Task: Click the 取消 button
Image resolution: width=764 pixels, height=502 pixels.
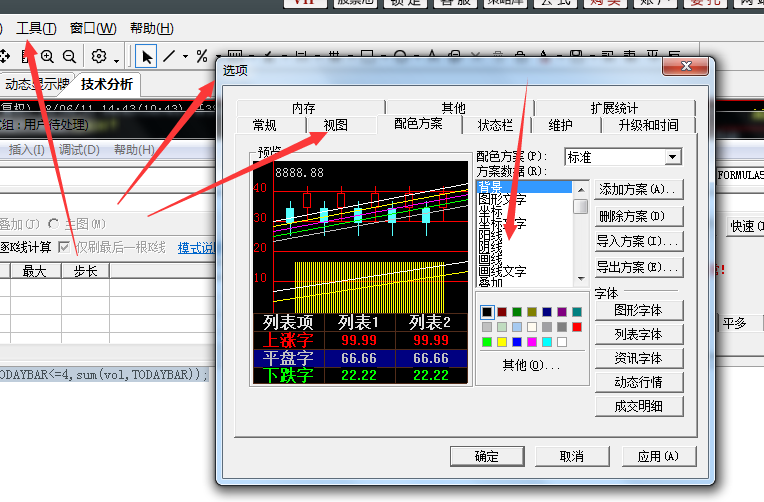Action: click(572, 456)
